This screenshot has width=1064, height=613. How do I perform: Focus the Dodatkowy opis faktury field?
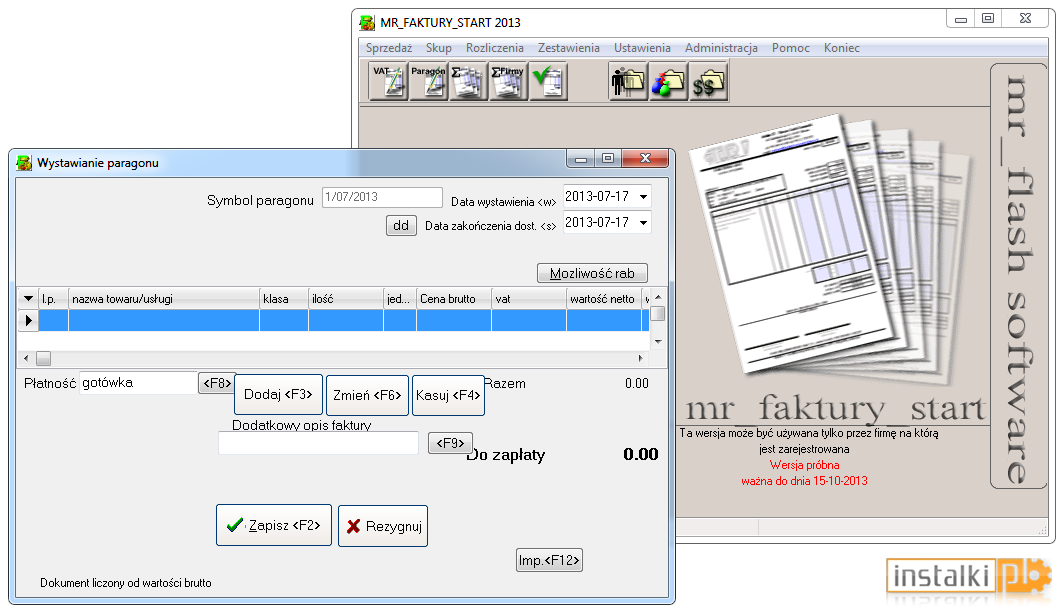[318, 443]
